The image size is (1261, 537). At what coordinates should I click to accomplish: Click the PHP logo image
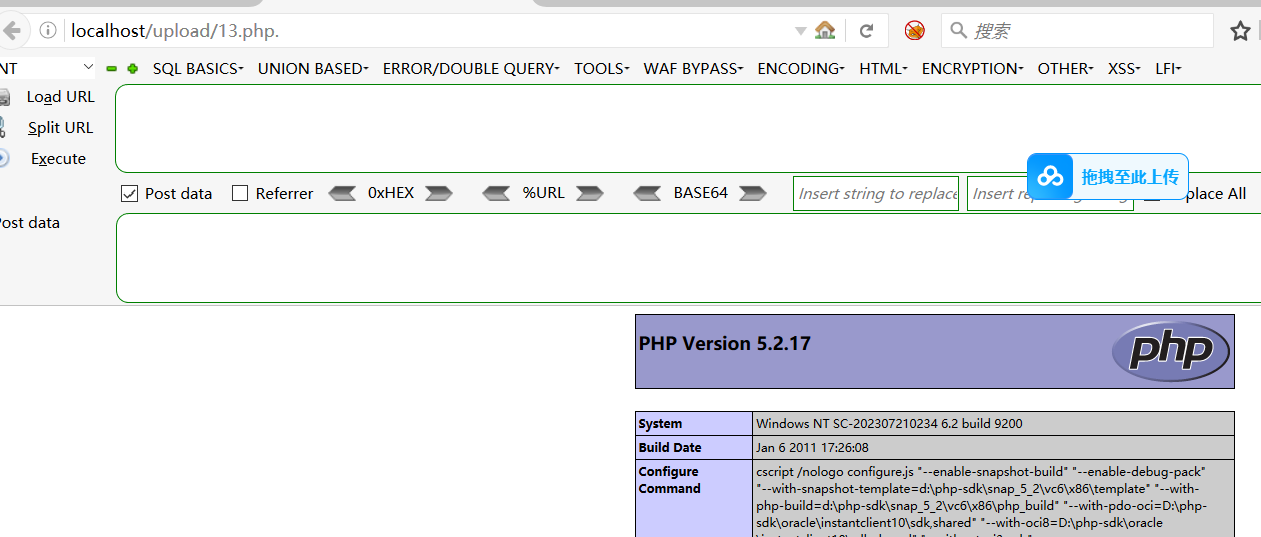coord(1170,351)
